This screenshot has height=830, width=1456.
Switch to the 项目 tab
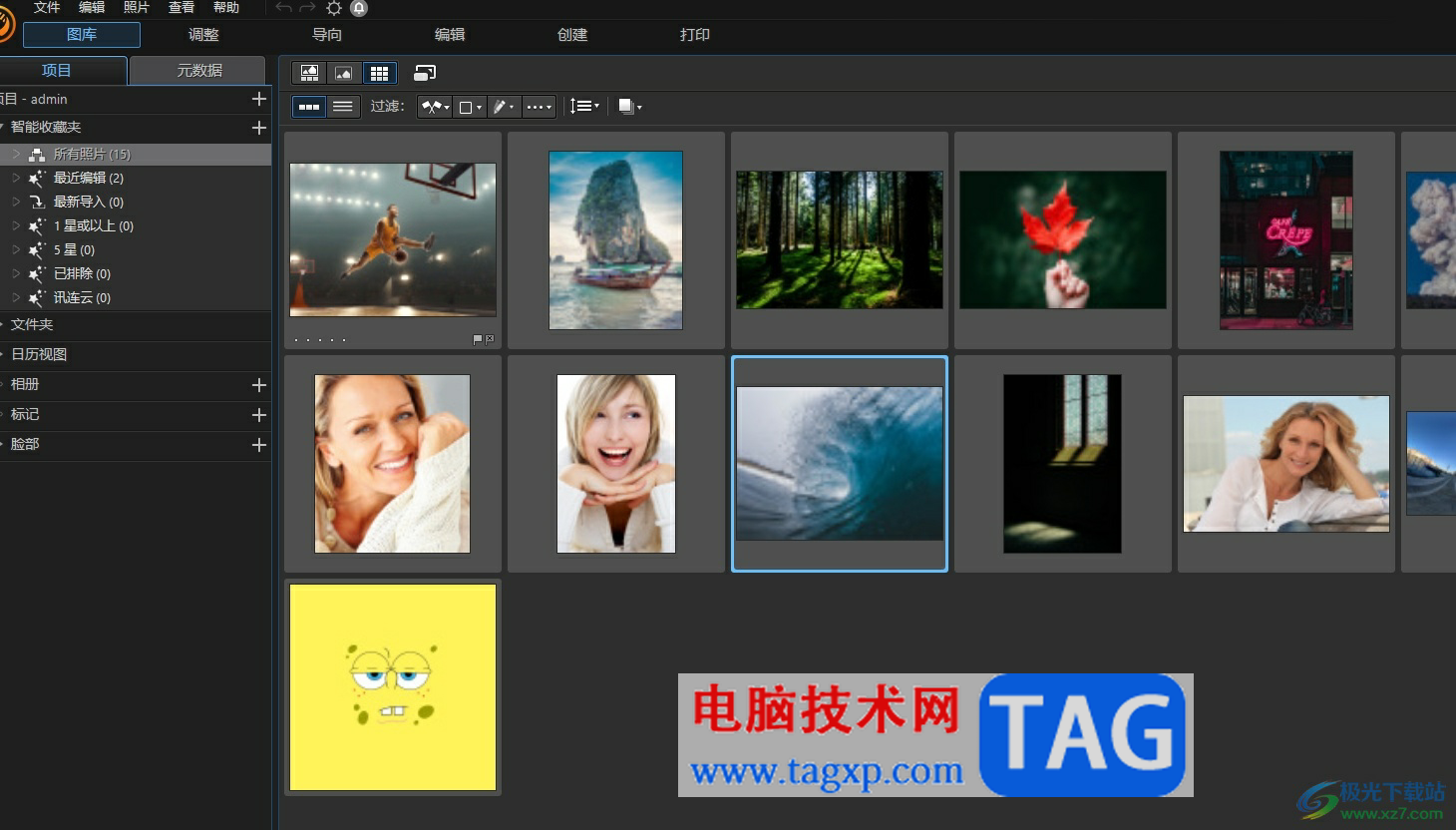[63, 71]
